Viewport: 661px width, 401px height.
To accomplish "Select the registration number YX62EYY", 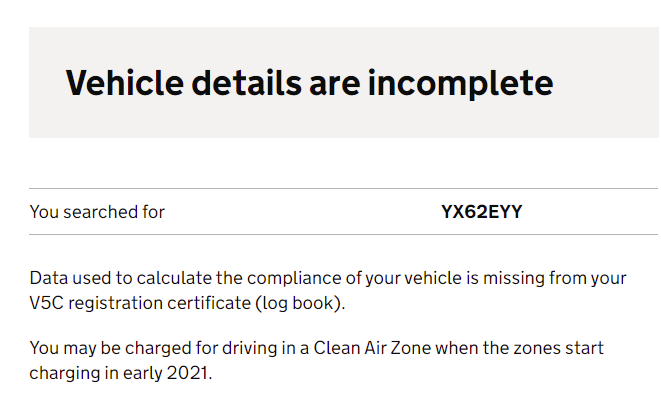I will (482, 212).
